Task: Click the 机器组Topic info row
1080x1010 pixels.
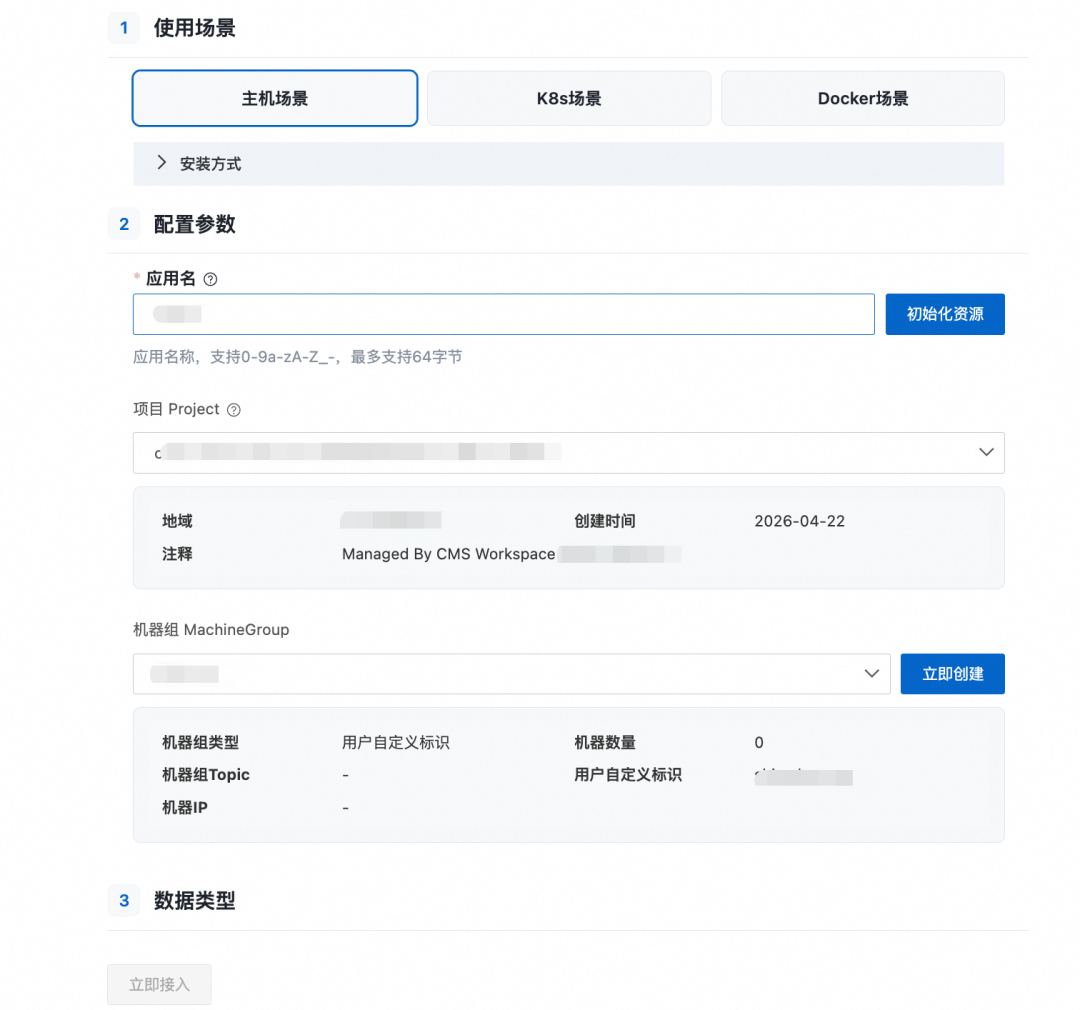Action: tap(207, 775)
